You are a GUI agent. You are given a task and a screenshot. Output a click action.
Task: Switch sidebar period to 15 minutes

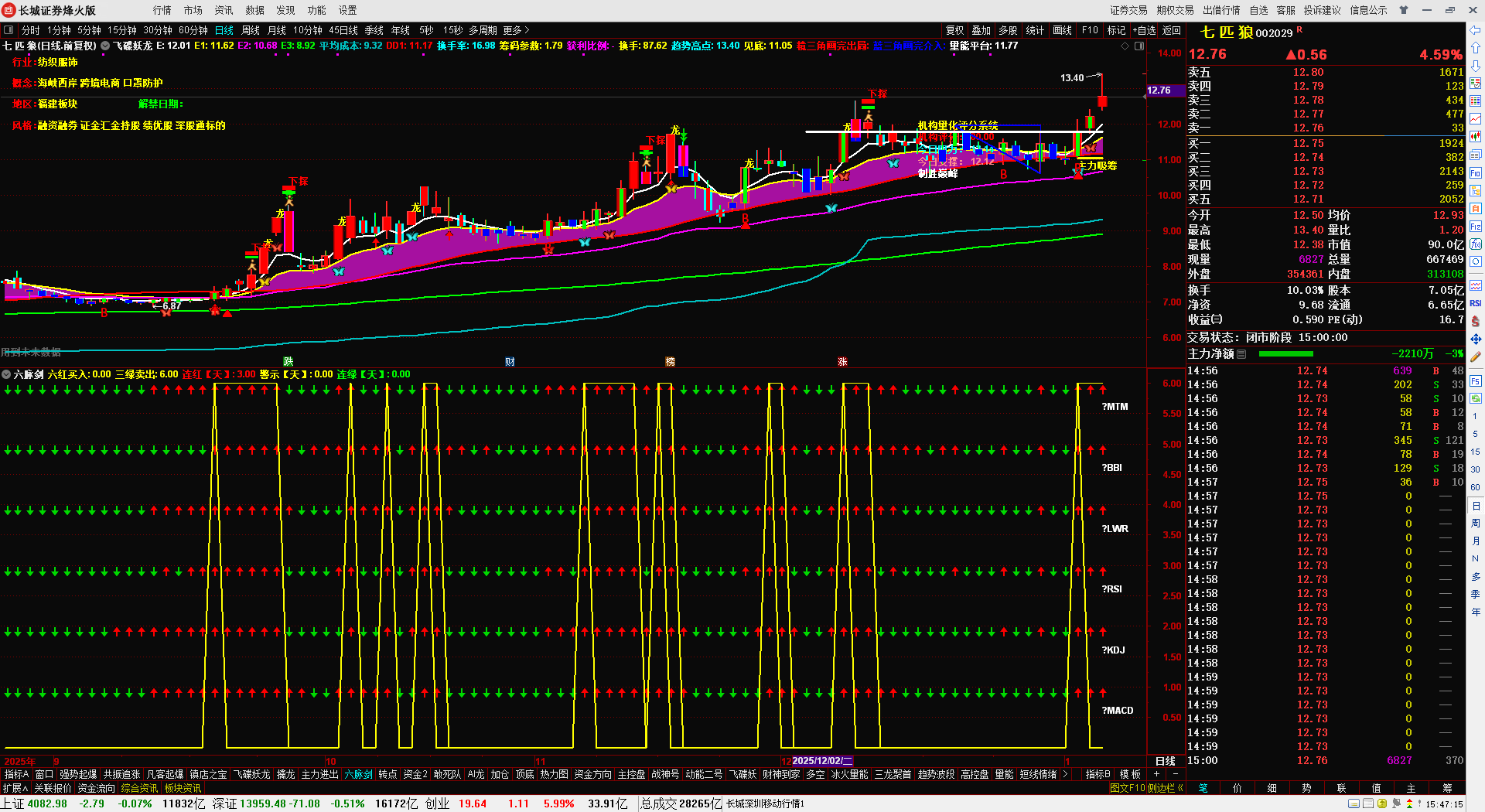(x=1476, y=452)
